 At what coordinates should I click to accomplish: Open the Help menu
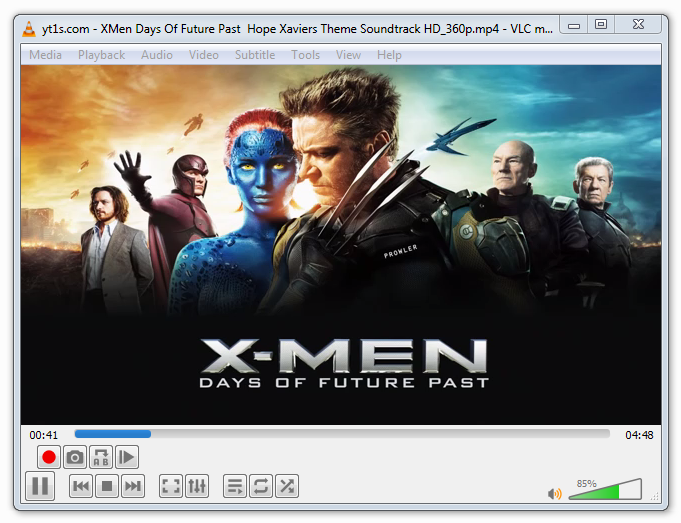click(389, 55)
